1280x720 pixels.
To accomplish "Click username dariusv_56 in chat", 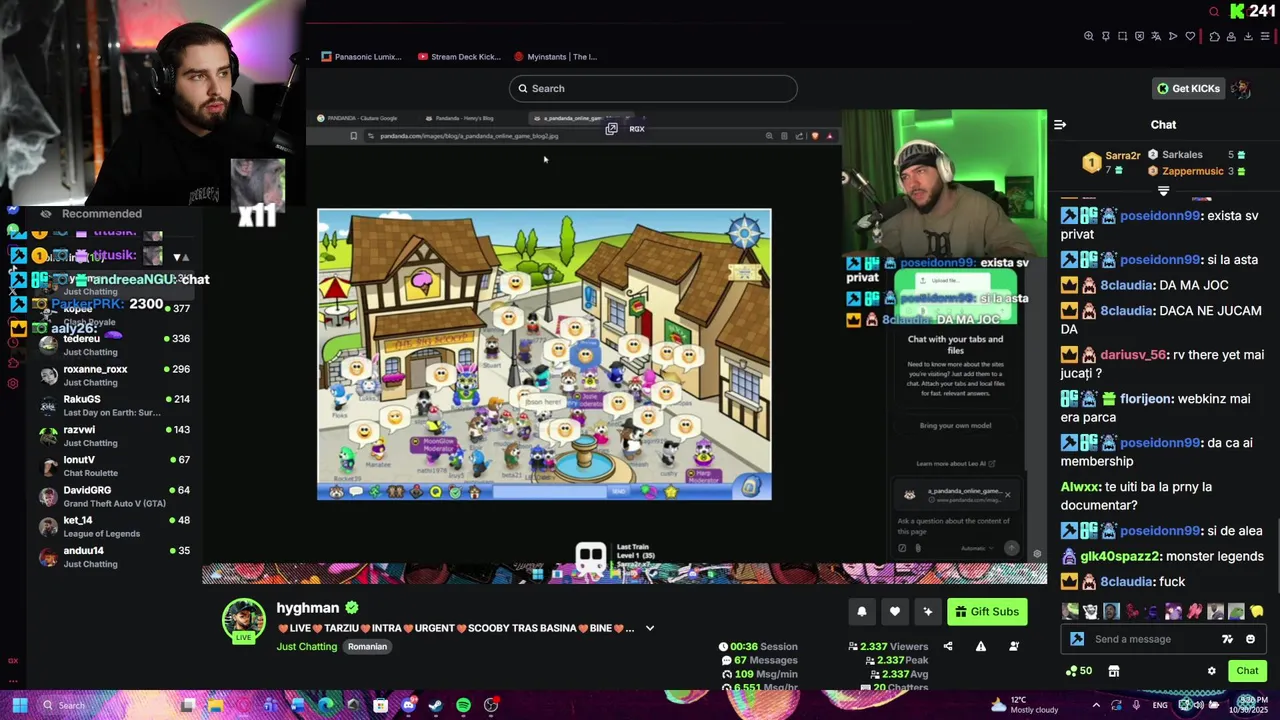I will coord(1133,355).
